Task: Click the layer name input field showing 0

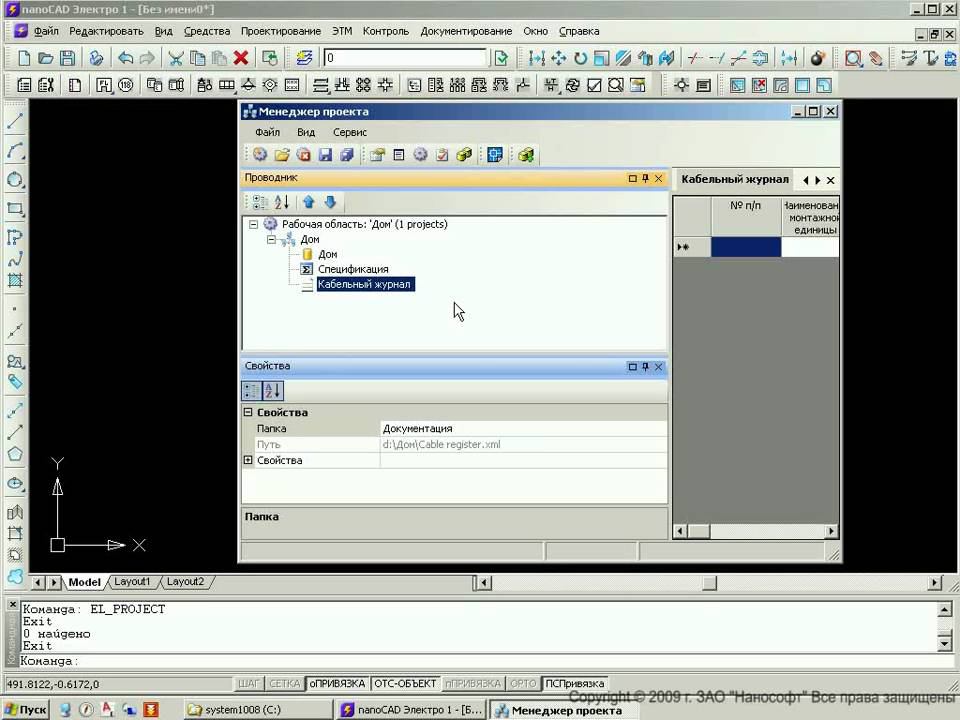Action: pos(405,58)
